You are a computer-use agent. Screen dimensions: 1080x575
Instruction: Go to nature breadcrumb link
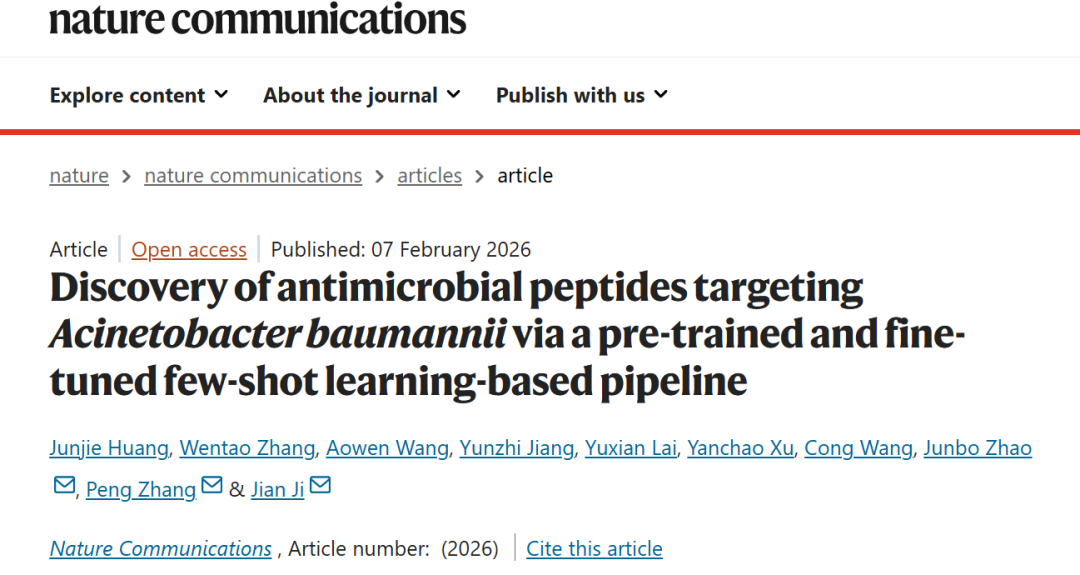coord(79,176)
